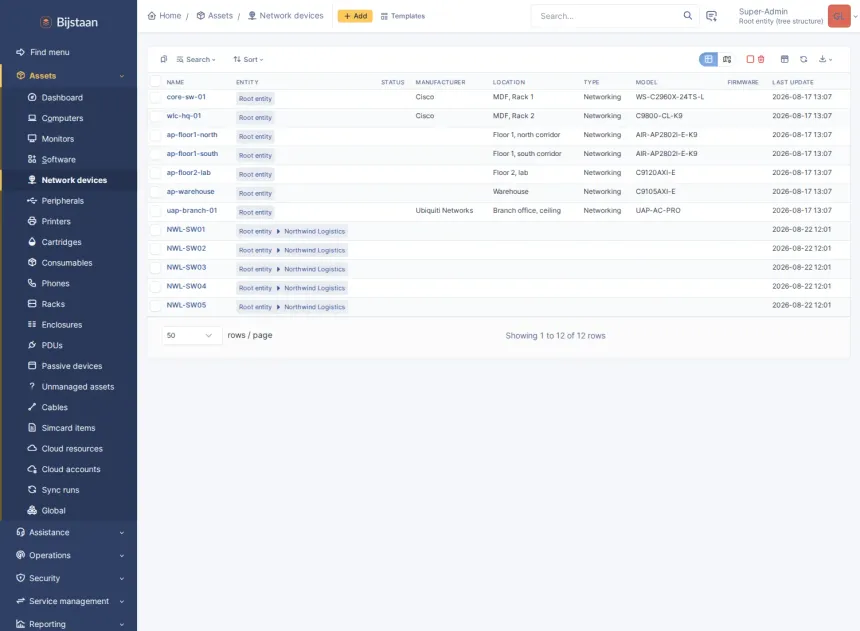Open the Sort dropdown
Image resolution: width=860 pixels, height=631 pixels.
[x=248, y=59]
